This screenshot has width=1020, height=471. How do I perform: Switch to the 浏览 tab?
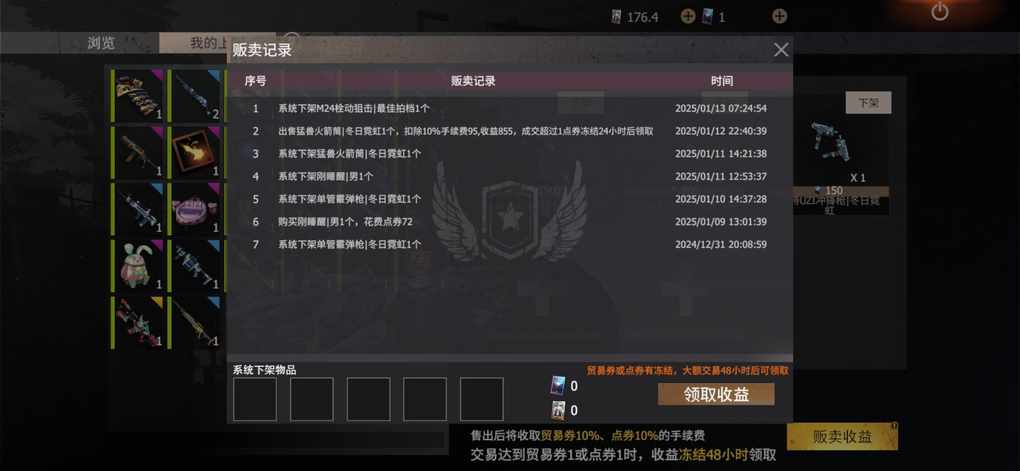coord(101,43)
